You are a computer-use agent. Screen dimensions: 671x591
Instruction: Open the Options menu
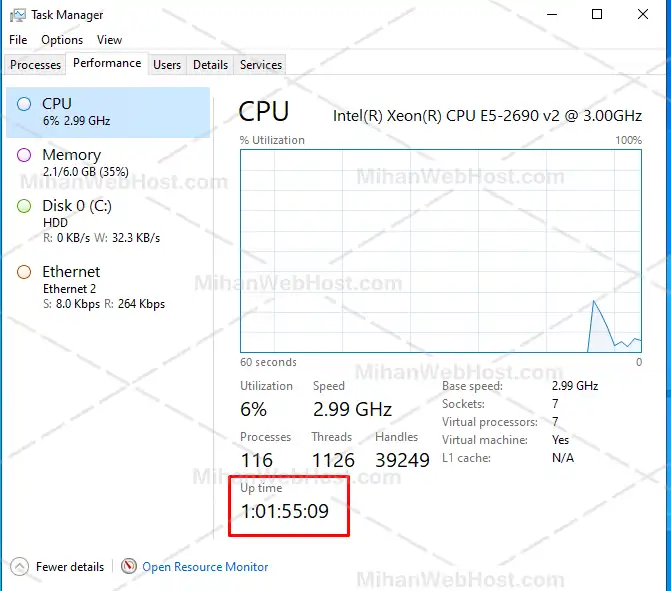pyautogui.click(x=62, y=40)
